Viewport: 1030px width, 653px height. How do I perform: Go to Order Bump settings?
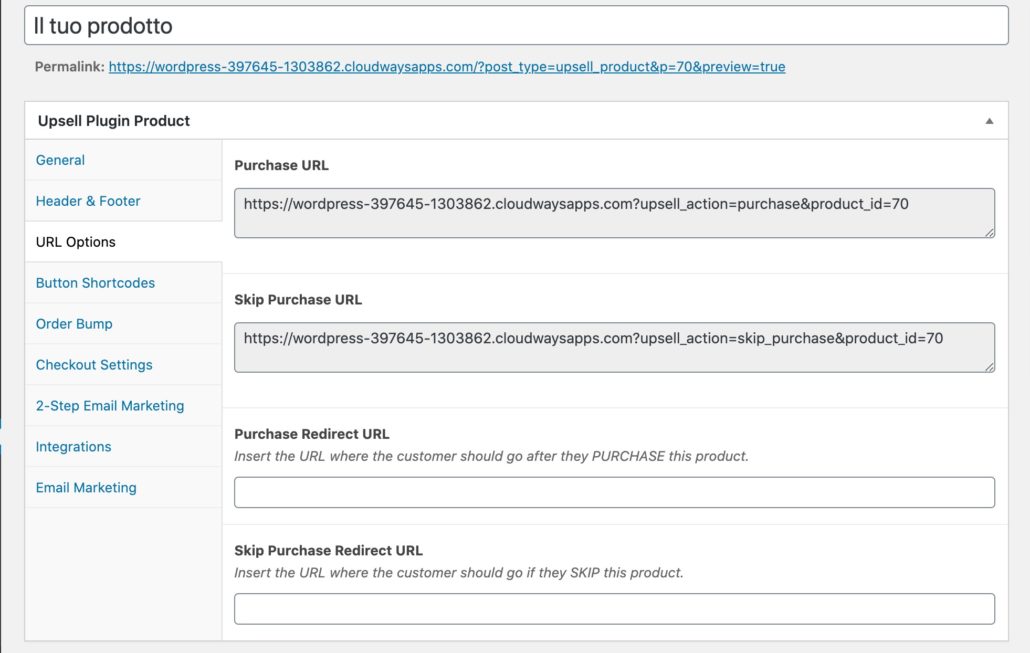(74, 324)
